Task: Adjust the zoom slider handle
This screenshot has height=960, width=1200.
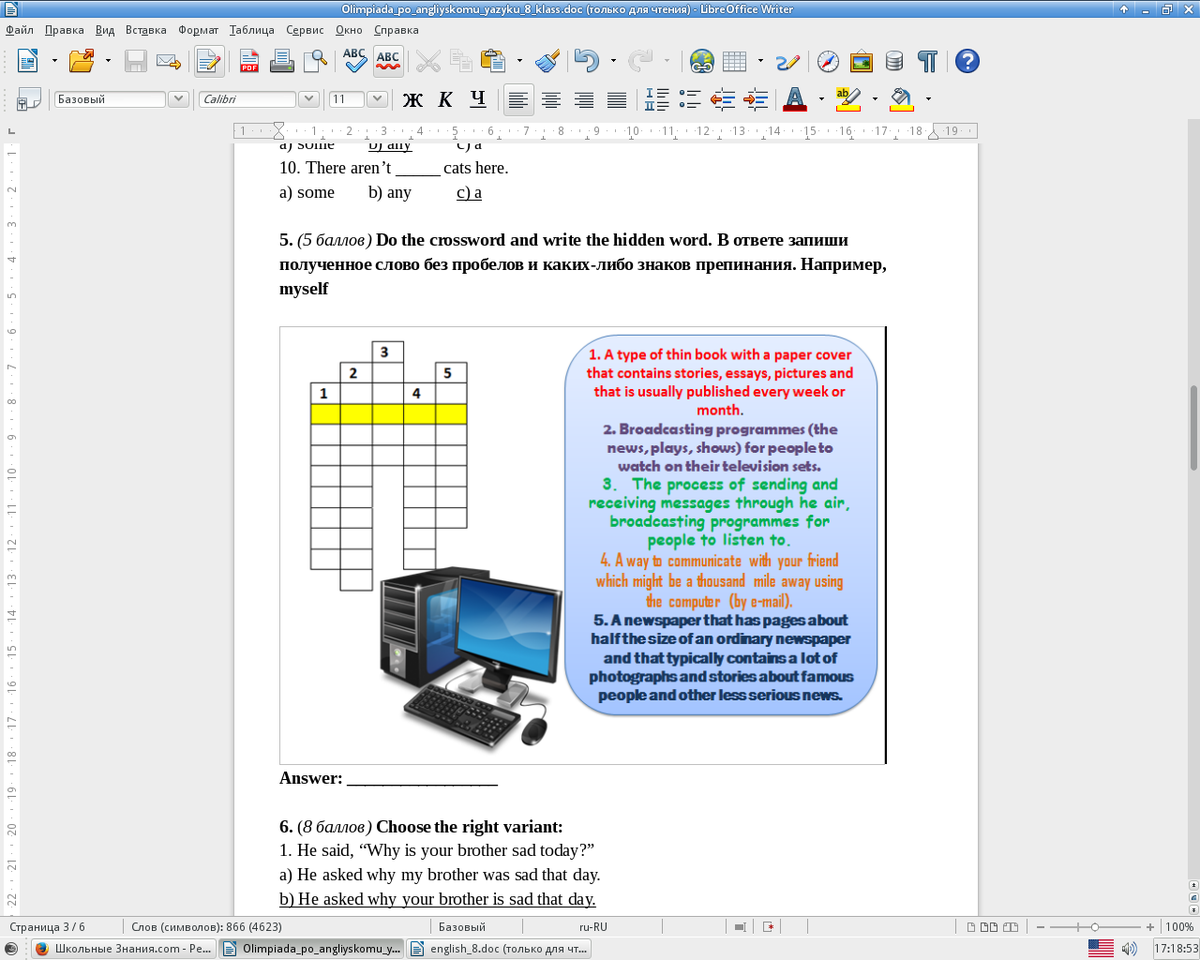Action: [1095, 927]
